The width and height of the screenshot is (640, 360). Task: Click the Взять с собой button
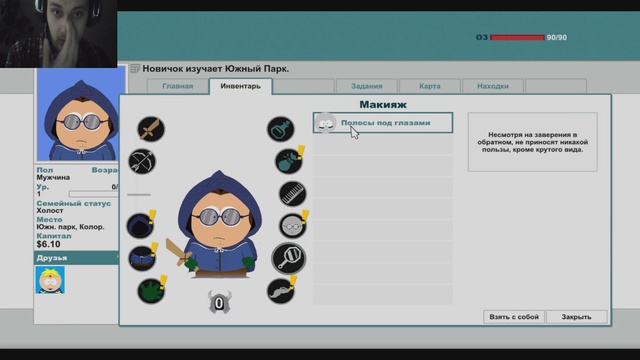pyautogui.click(x=514, y=317)
